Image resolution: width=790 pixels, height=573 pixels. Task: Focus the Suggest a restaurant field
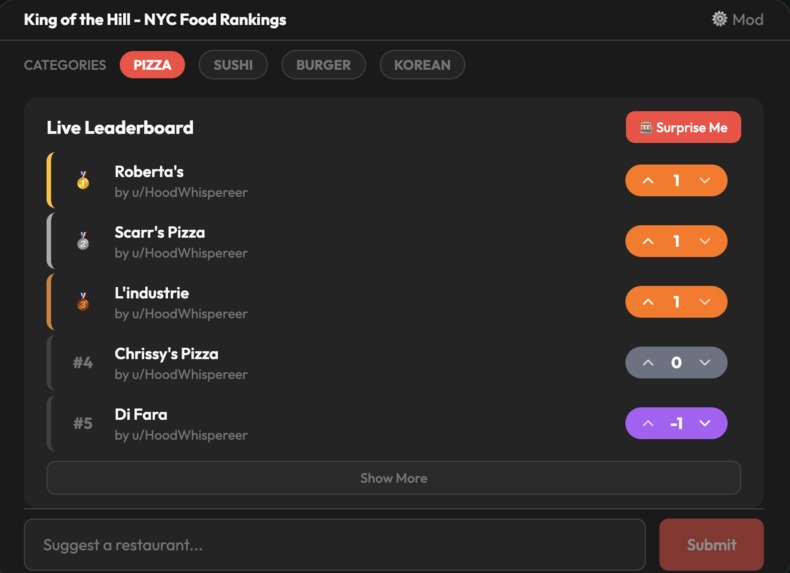(335, 545)
